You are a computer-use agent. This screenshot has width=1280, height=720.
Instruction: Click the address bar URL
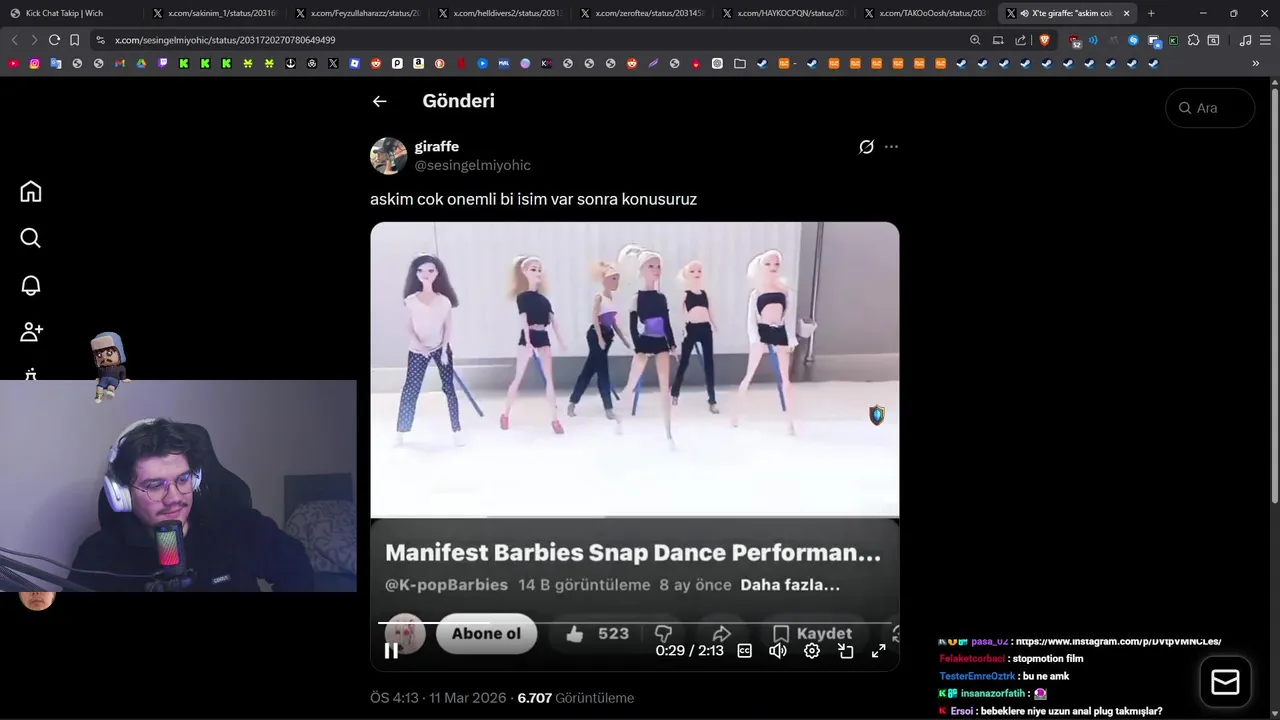pyautogui.click(x=225, y=40)
